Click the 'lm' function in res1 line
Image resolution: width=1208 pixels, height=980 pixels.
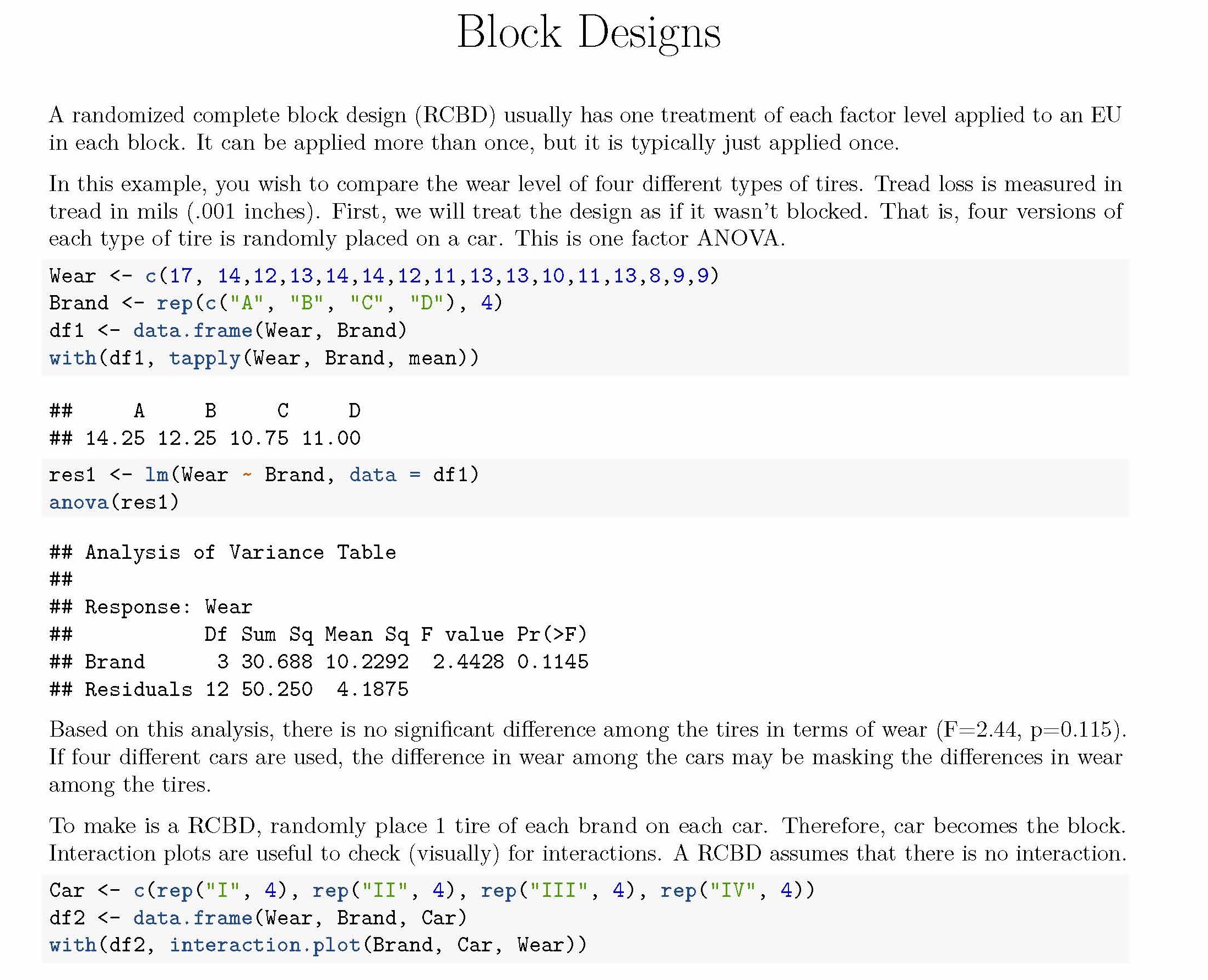157,474
